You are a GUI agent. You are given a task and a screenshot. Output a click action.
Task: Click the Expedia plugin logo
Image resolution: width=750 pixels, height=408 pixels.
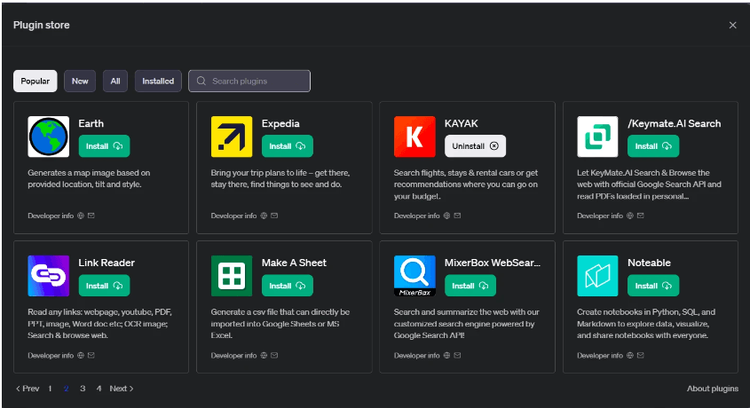[x=232, y=137]
